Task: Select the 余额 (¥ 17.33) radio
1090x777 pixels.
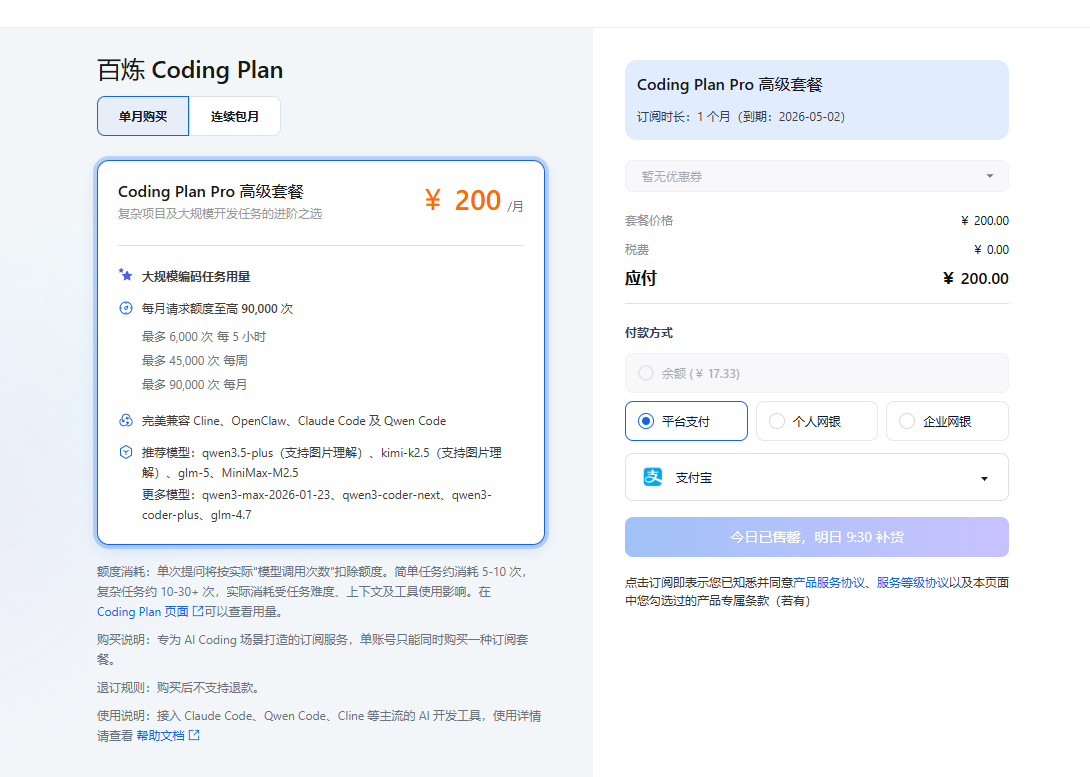Action: coord(646,373)
